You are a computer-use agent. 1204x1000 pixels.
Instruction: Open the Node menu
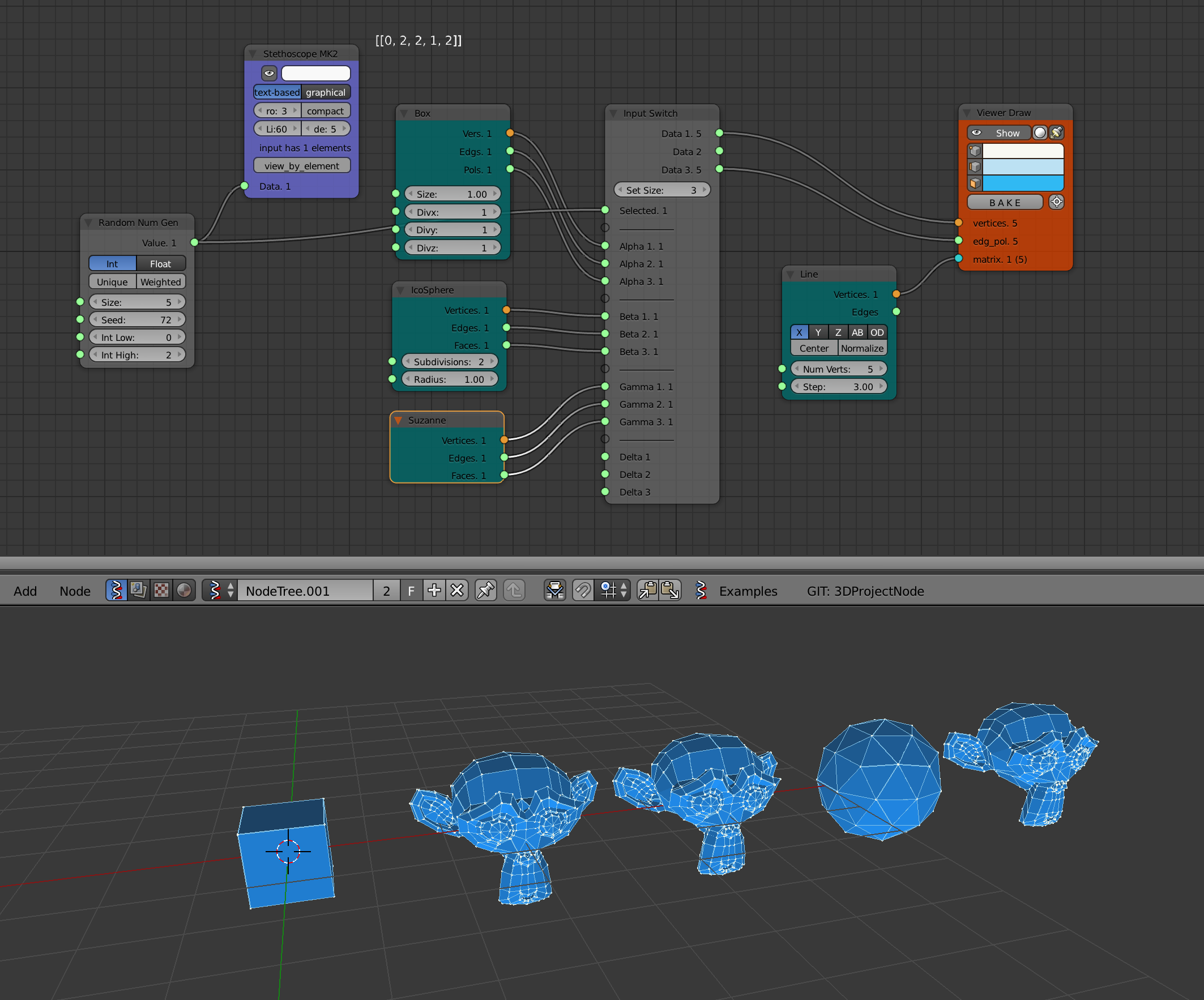coord(75,591)
